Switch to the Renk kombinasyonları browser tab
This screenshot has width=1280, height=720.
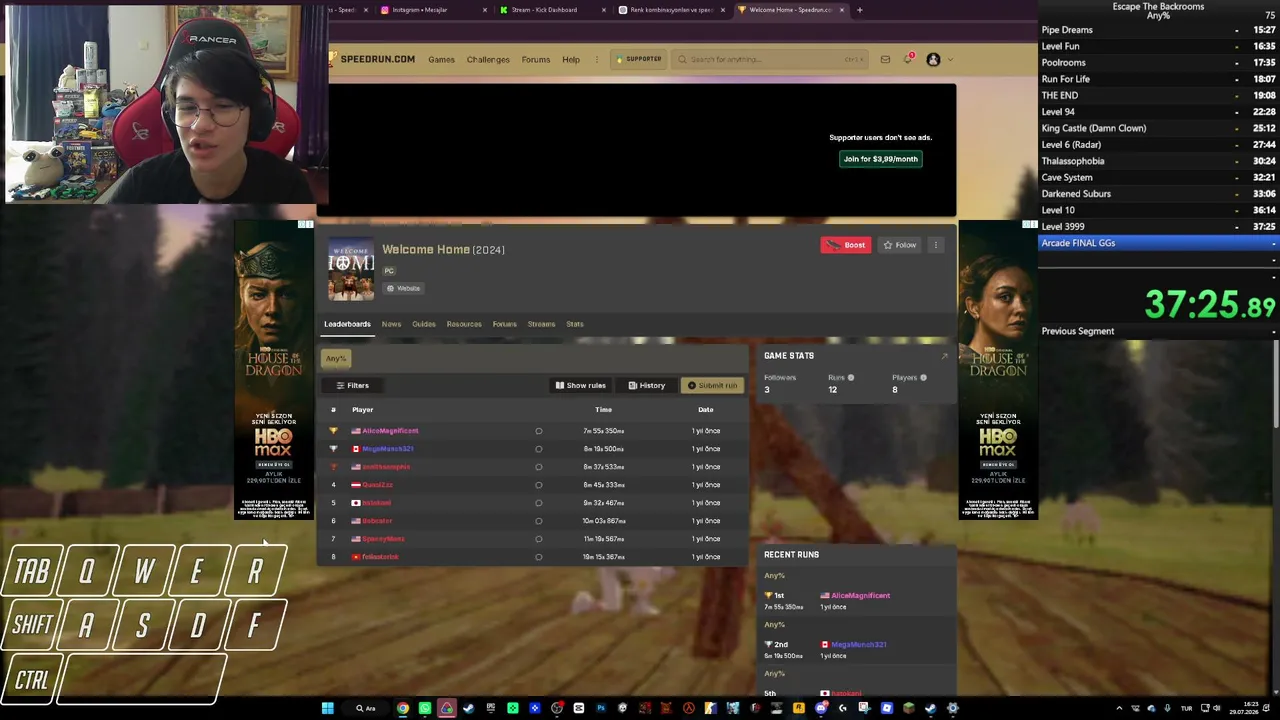(672, 10)
